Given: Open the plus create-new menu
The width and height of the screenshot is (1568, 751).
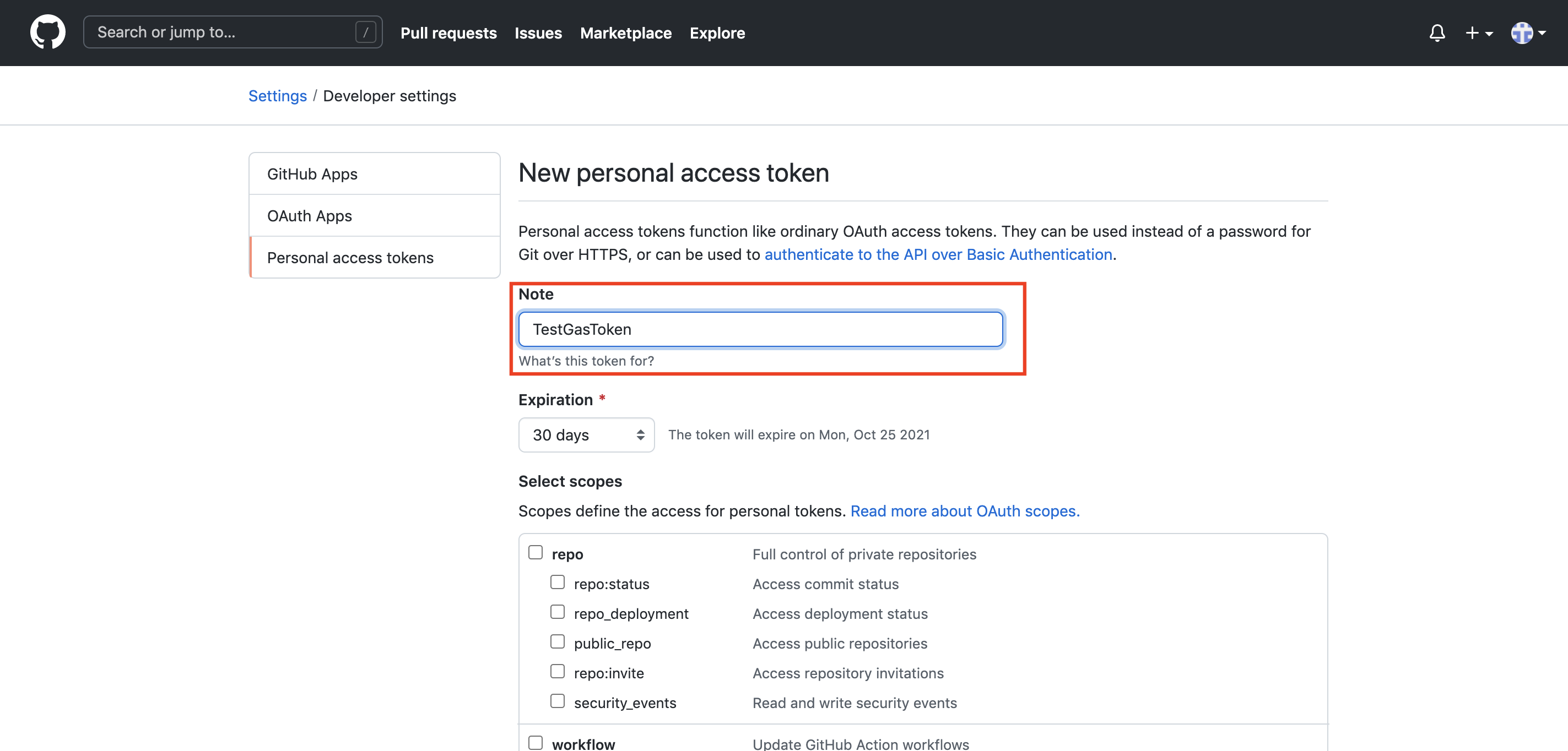Looking at the screenshot, I should pos(1478,33).
